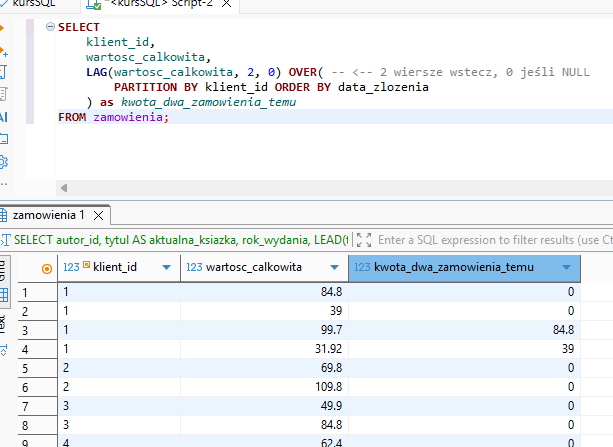The height and width of the screenshot is (447, 613).
Task: Open the AI assistant icon in sidebar
Action: [4, 117]
